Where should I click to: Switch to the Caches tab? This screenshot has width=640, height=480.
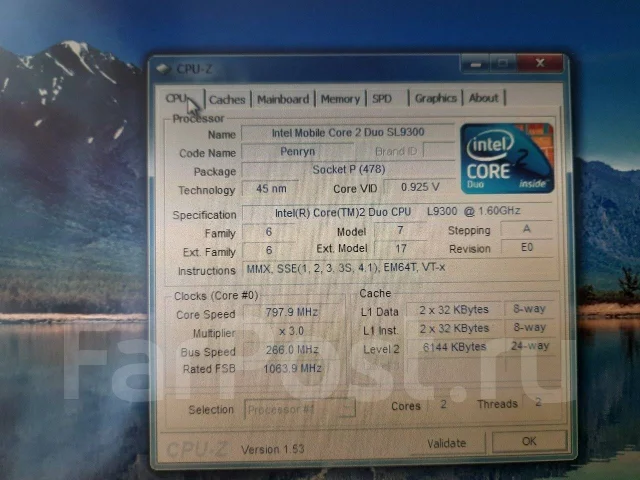227,99
